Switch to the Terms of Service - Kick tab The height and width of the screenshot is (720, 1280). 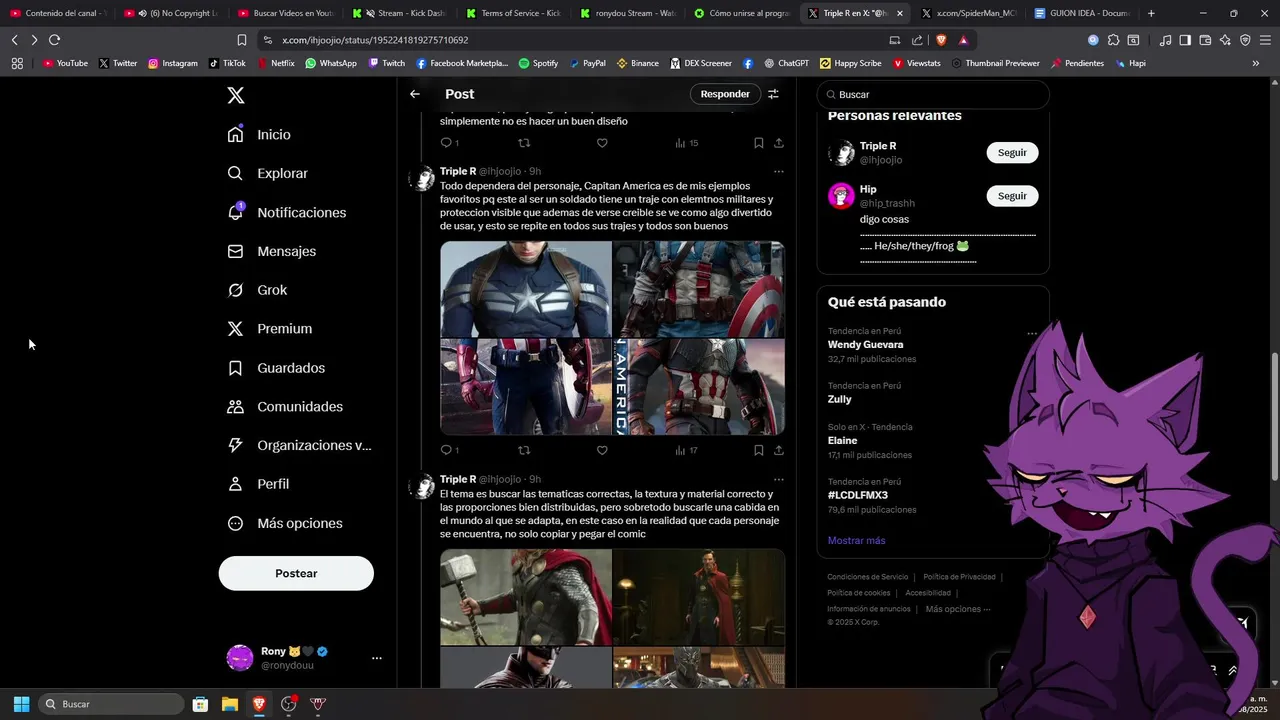[512, 13]
